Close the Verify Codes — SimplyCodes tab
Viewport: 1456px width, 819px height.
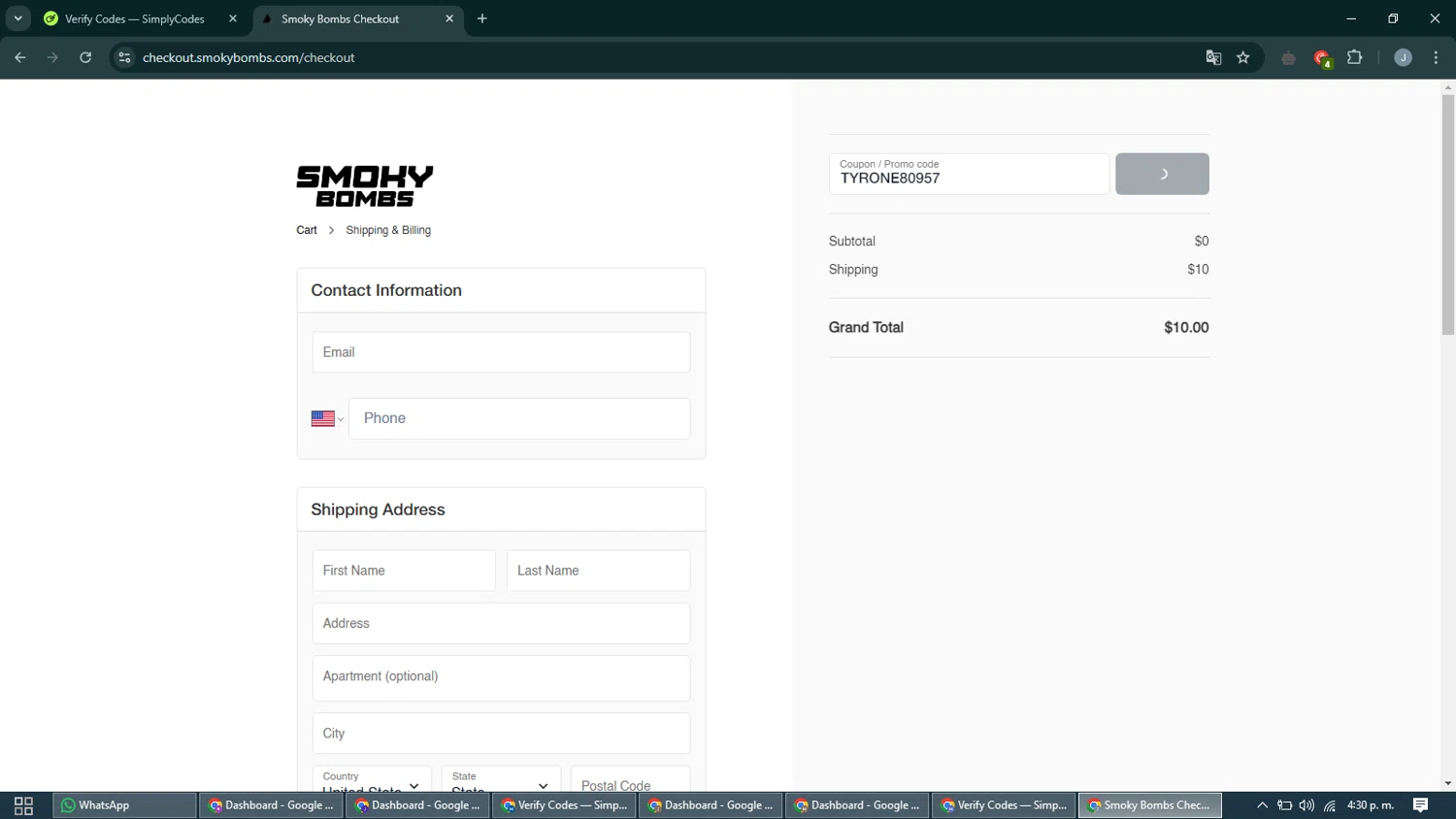coord(233,18)
